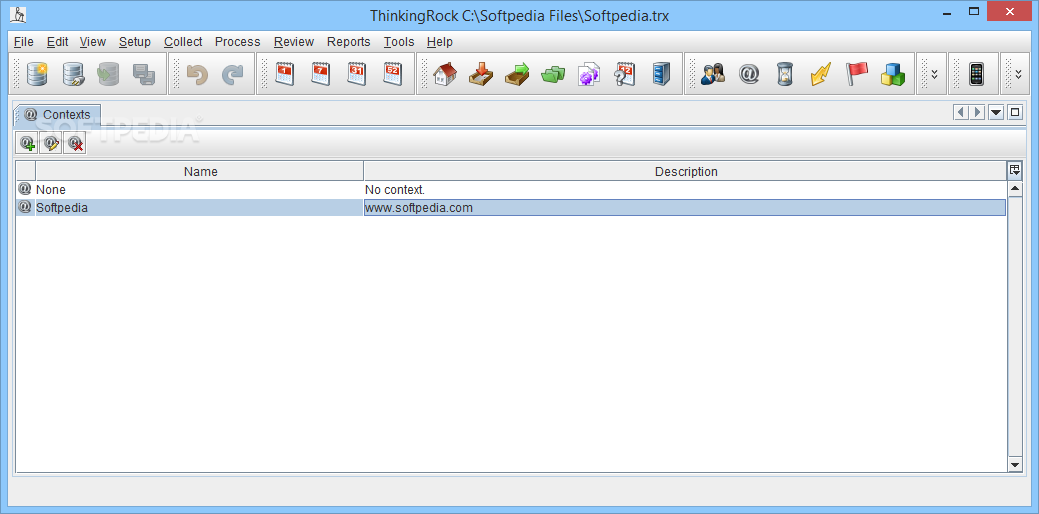The image size is (1039, 514).
Task: Open the week plan calendar icon (7)
Action: click(321, 74)
